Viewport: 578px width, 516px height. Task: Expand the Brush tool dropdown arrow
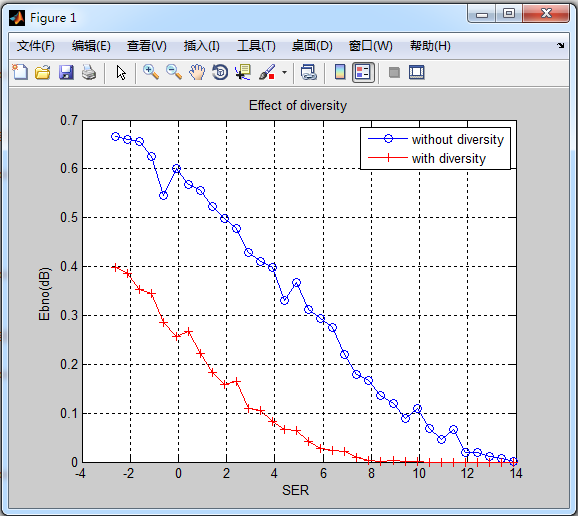(284, 72)
